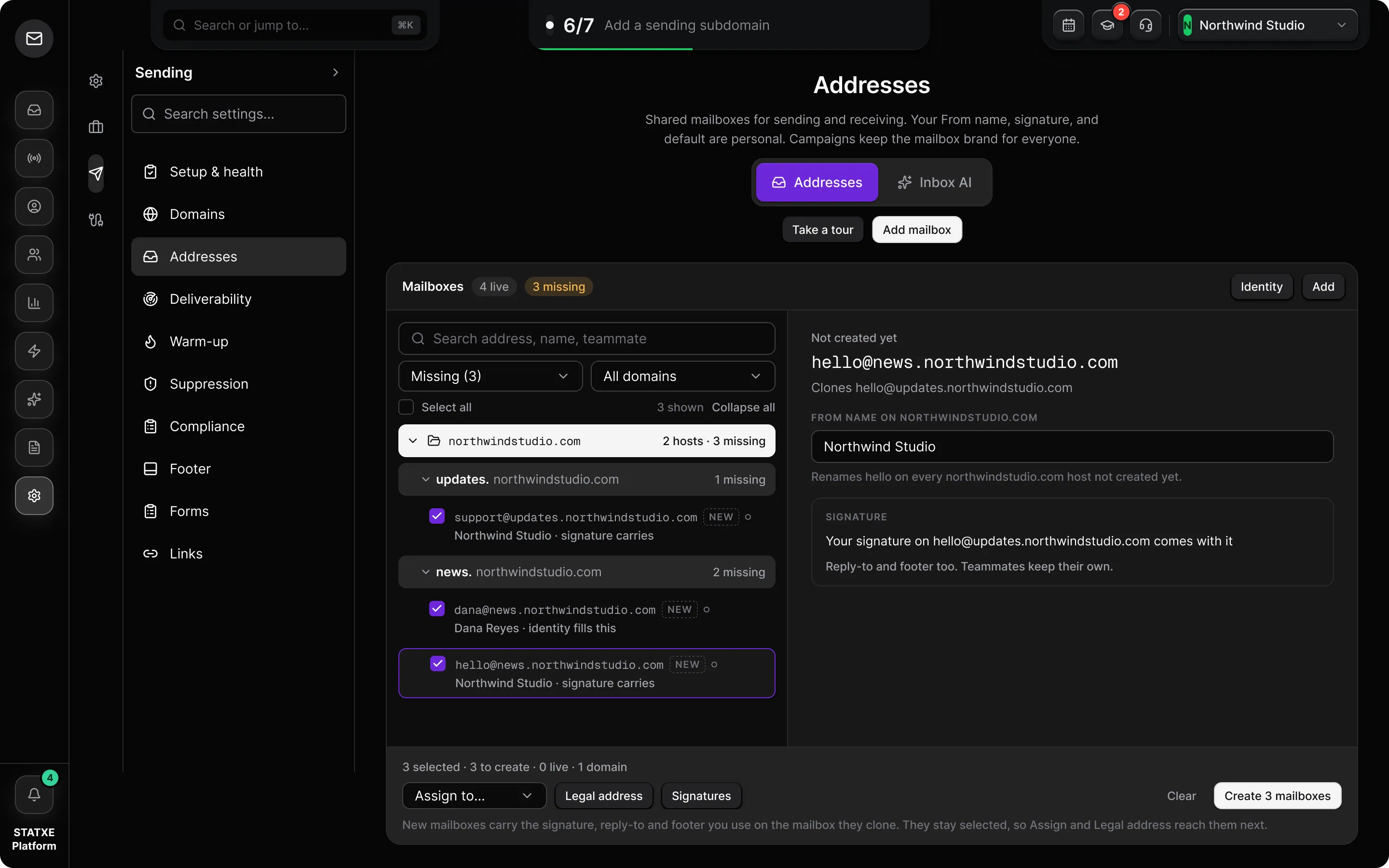Click the From name field Northwind Studio

[1072, 447]
